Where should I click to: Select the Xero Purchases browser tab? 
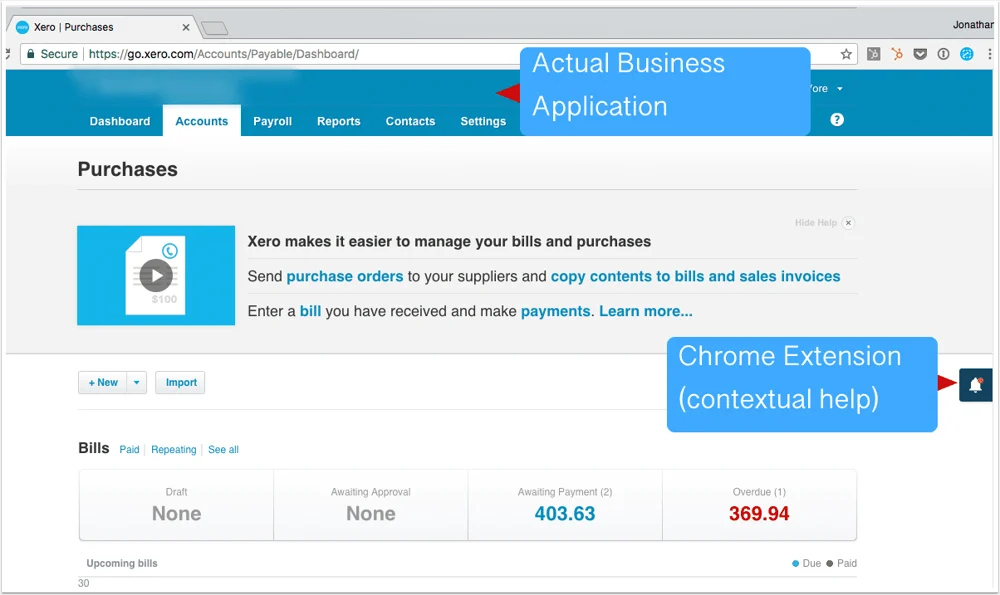[102, 27]
